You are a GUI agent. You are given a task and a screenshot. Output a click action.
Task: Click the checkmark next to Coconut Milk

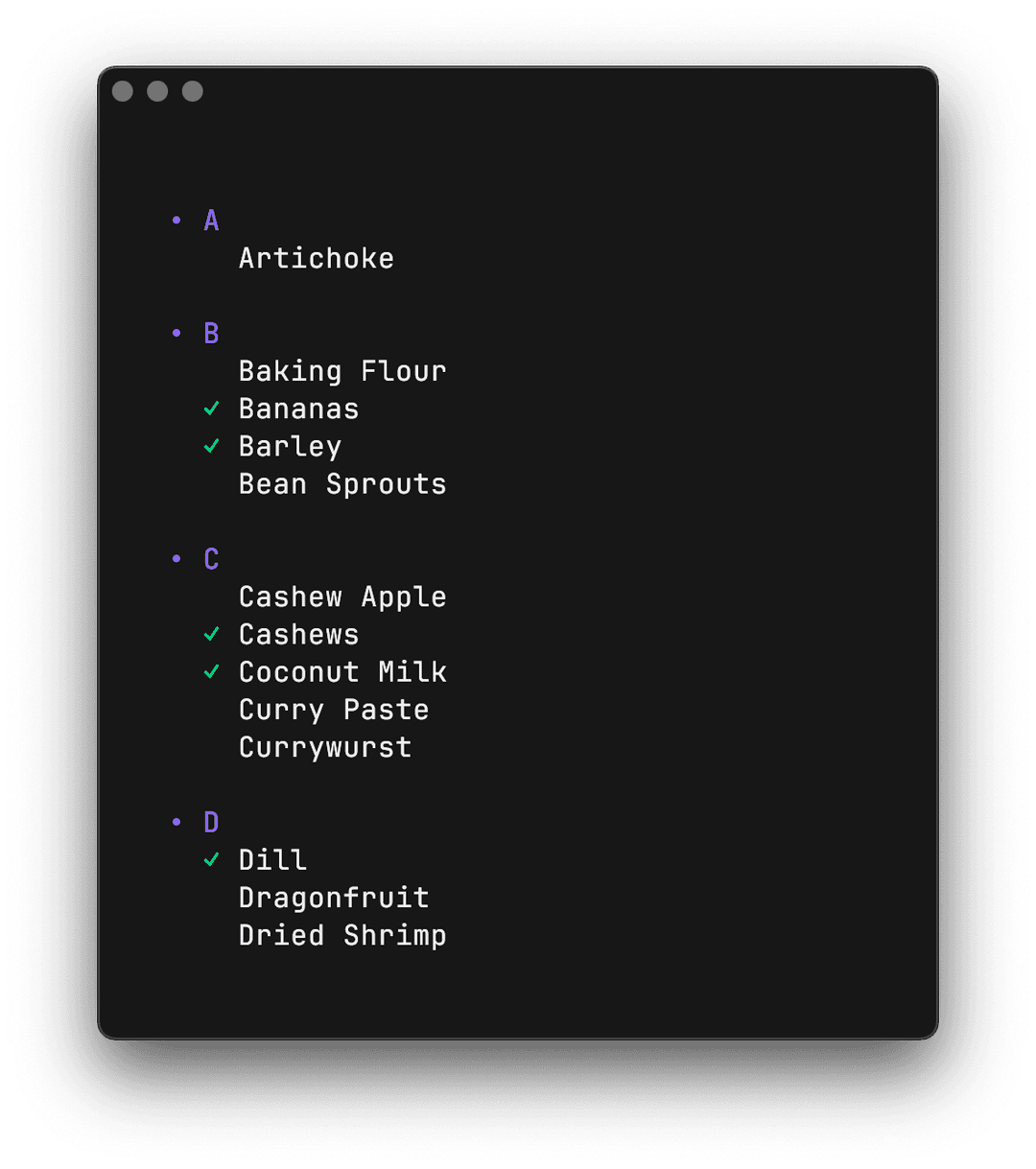tap(212, 672)
